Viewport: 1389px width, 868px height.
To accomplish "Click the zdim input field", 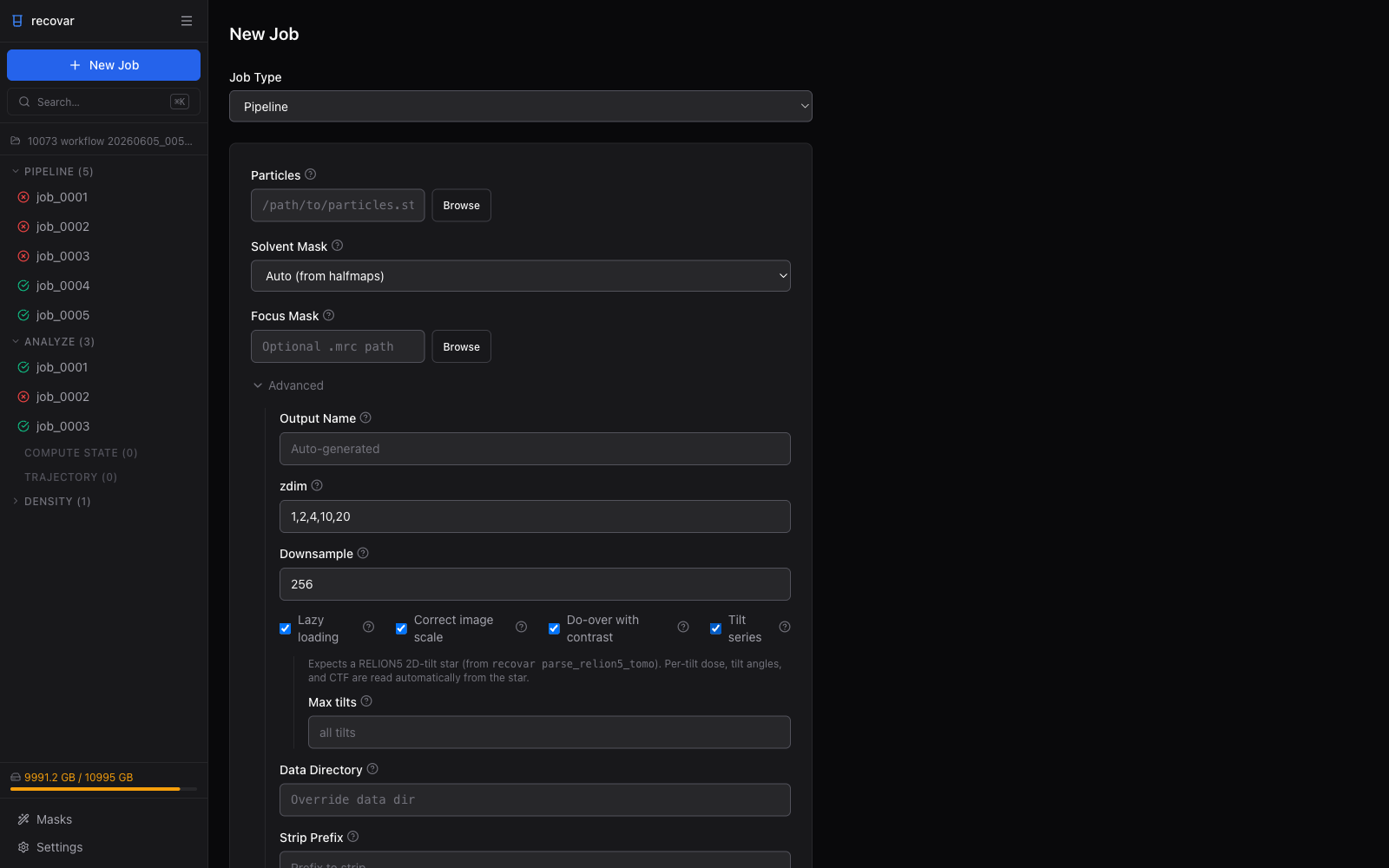I will [x=535, y=516].
